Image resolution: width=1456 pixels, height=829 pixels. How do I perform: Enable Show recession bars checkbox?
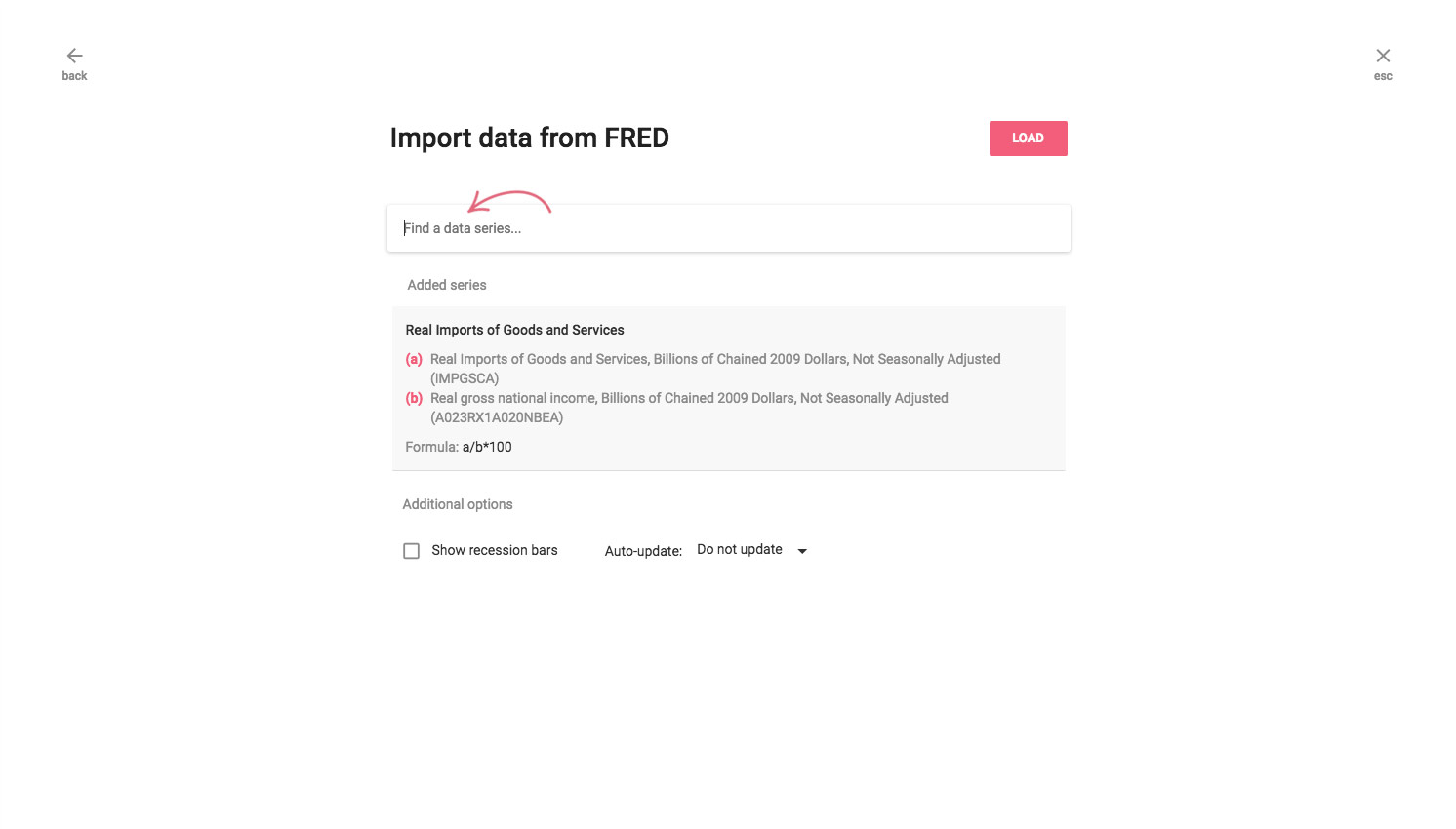412,551
